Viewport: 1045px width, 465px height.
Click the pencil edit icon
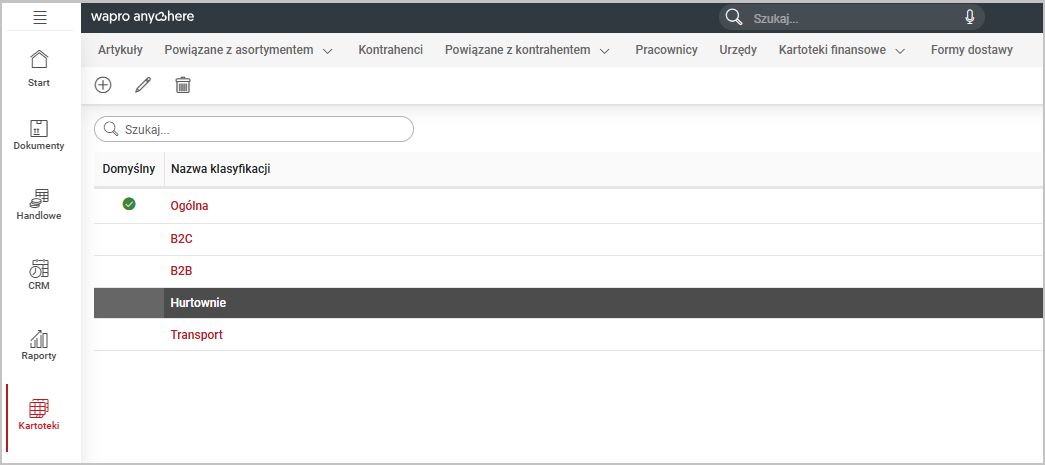point(143,85)
